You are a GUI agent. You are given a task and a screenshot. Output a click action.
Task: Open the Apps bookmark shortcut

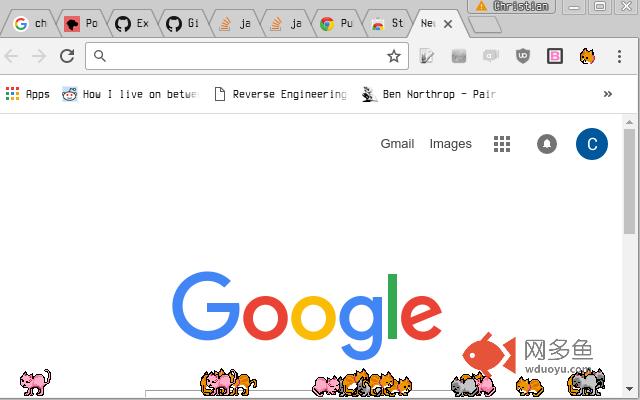(28, 94)
